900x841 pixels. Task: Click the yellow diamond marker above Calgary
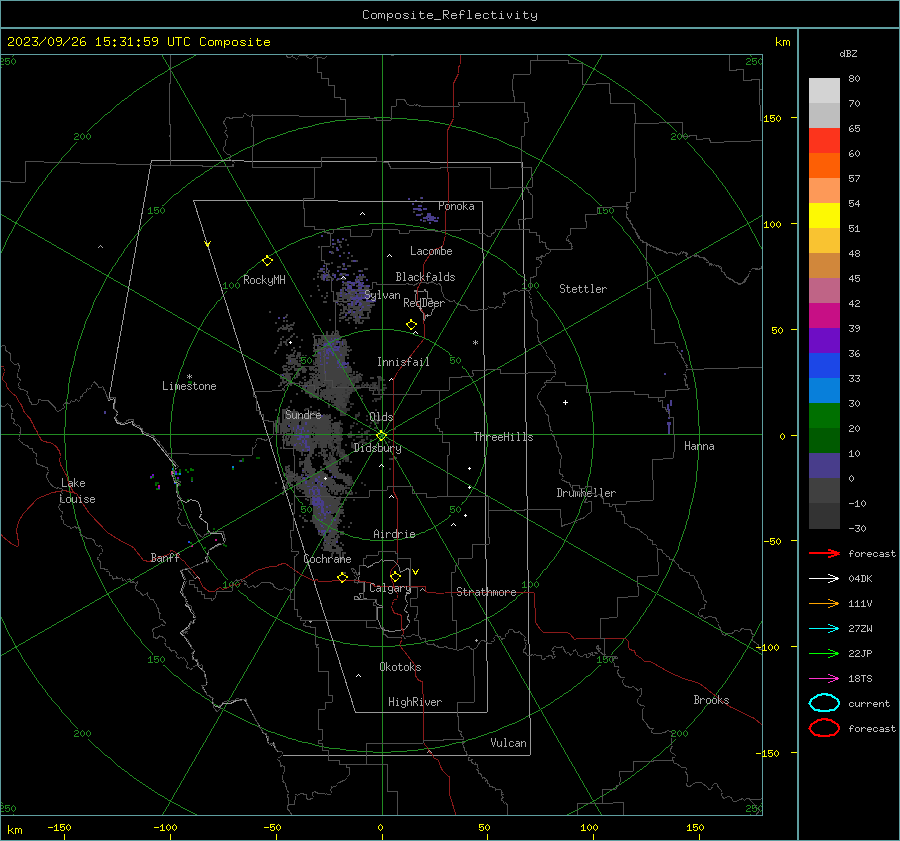click(395, 576)
